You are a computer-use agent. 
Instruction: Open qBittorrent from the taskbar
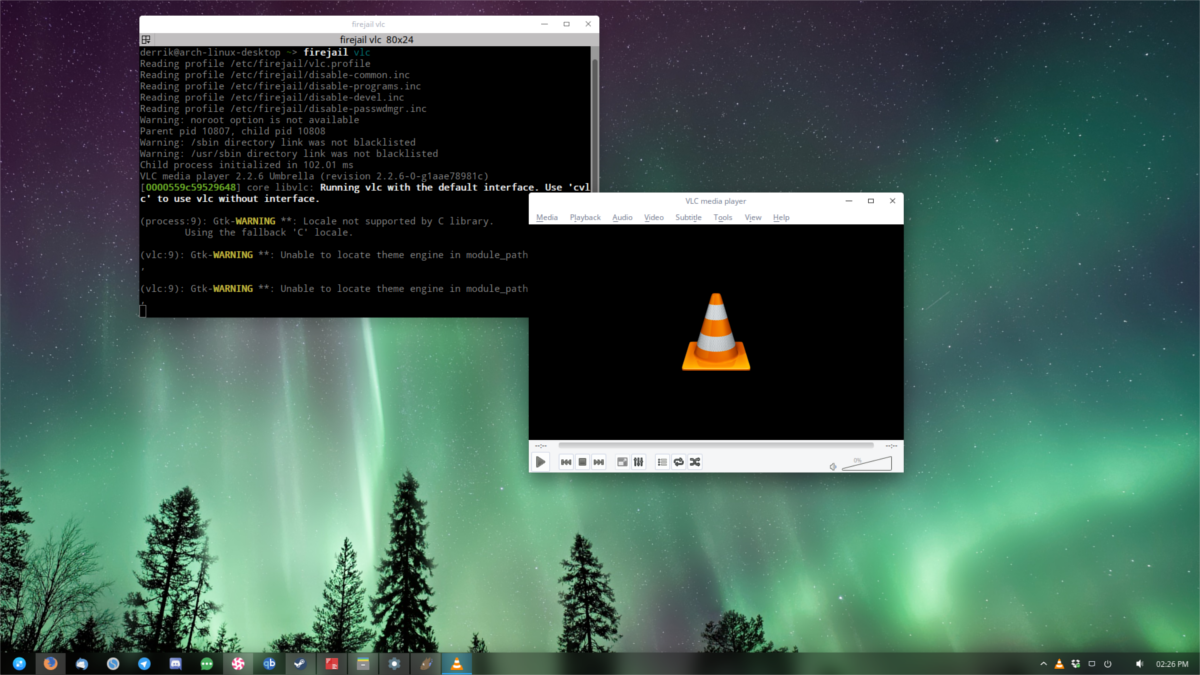[269, 663]
